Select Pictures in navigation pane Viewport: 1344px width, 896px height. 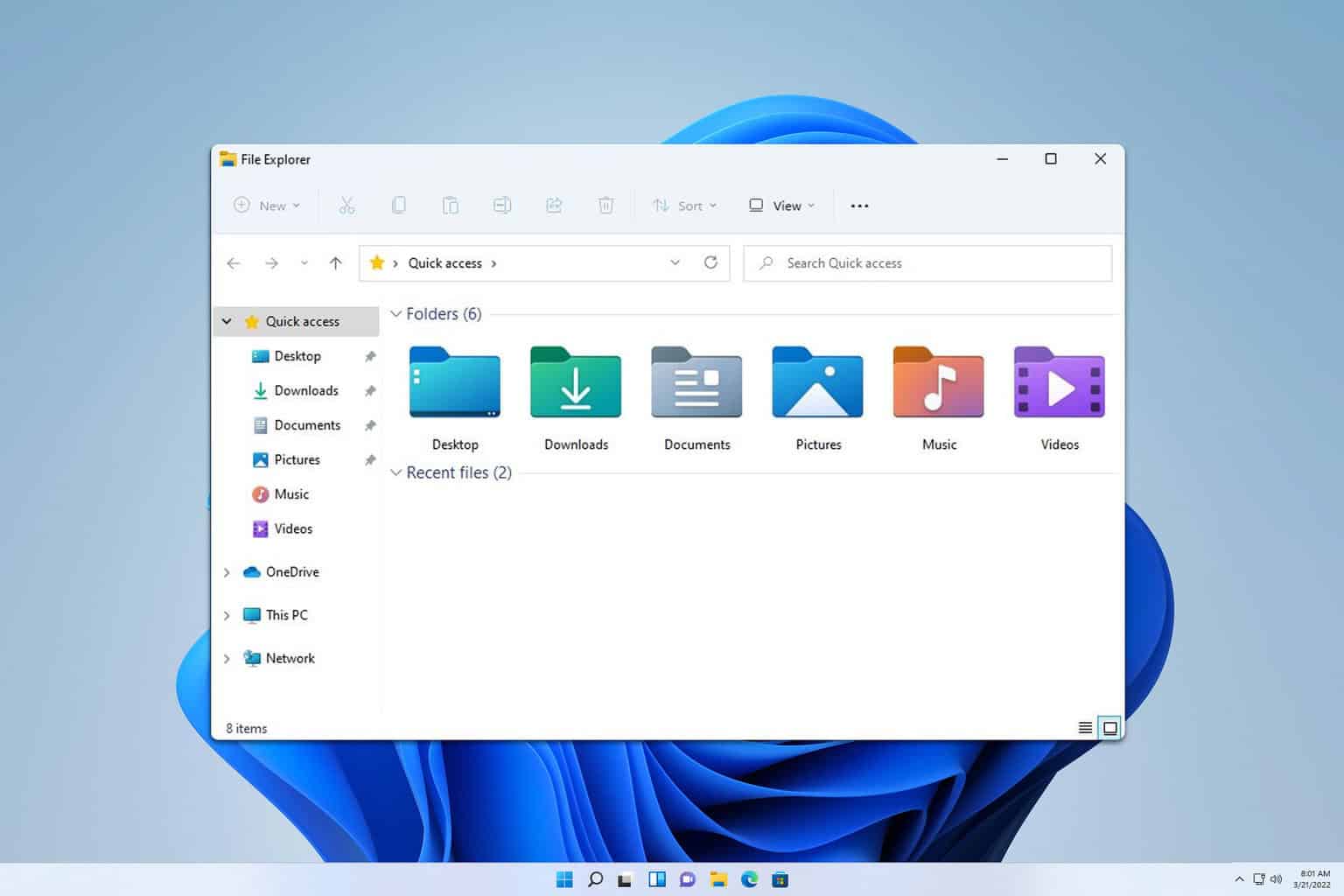[x=296, y=459]
